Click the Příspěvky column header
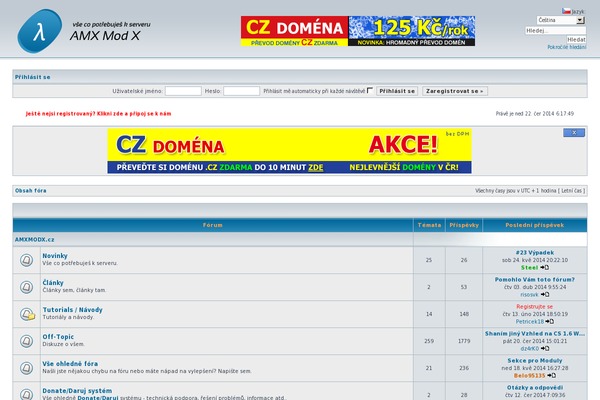This screenshot has height=400, width=600. tap(464, 225)
